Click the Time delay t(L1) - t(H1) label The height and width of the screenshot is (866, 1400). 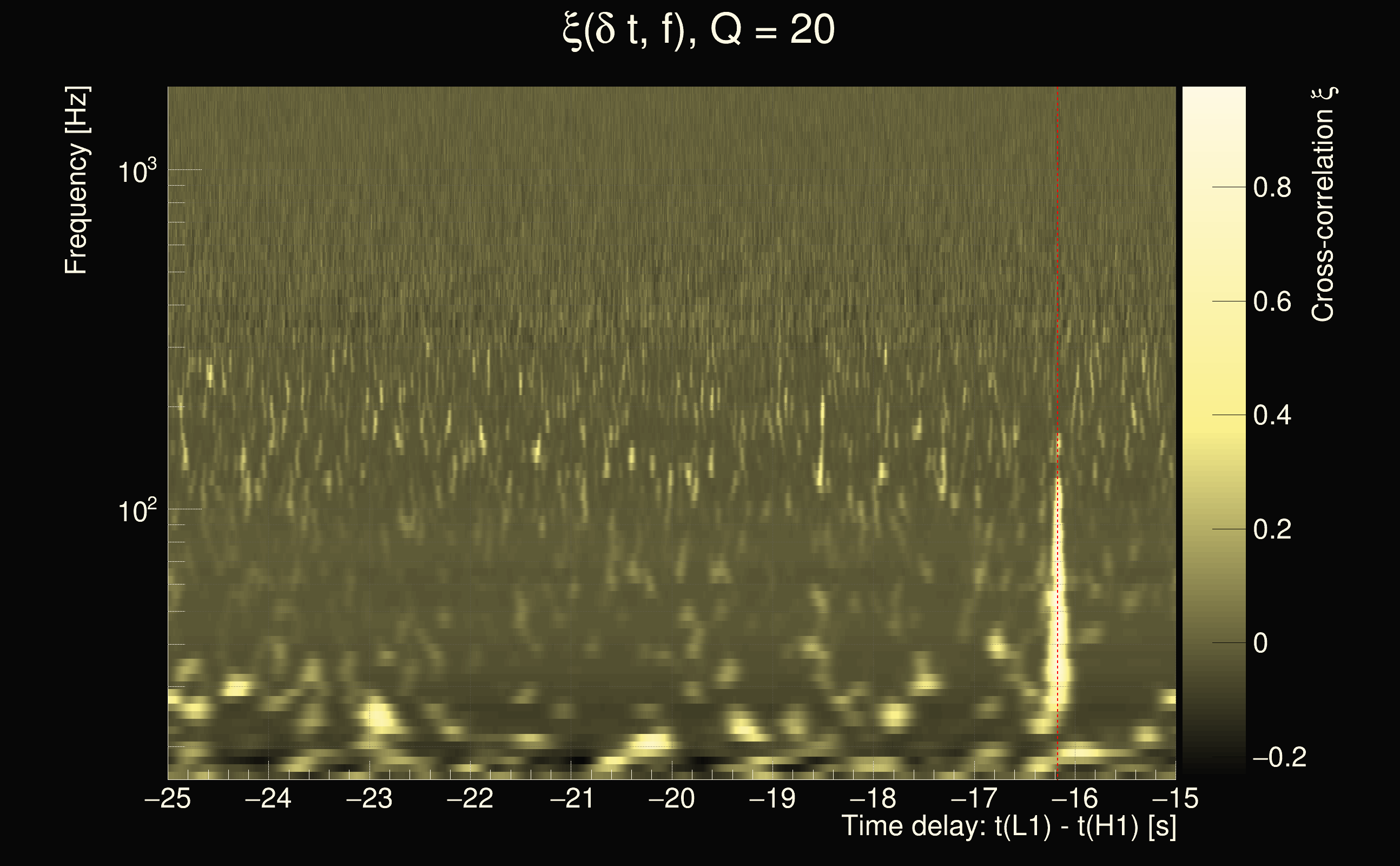click(x=1008, y=826)
